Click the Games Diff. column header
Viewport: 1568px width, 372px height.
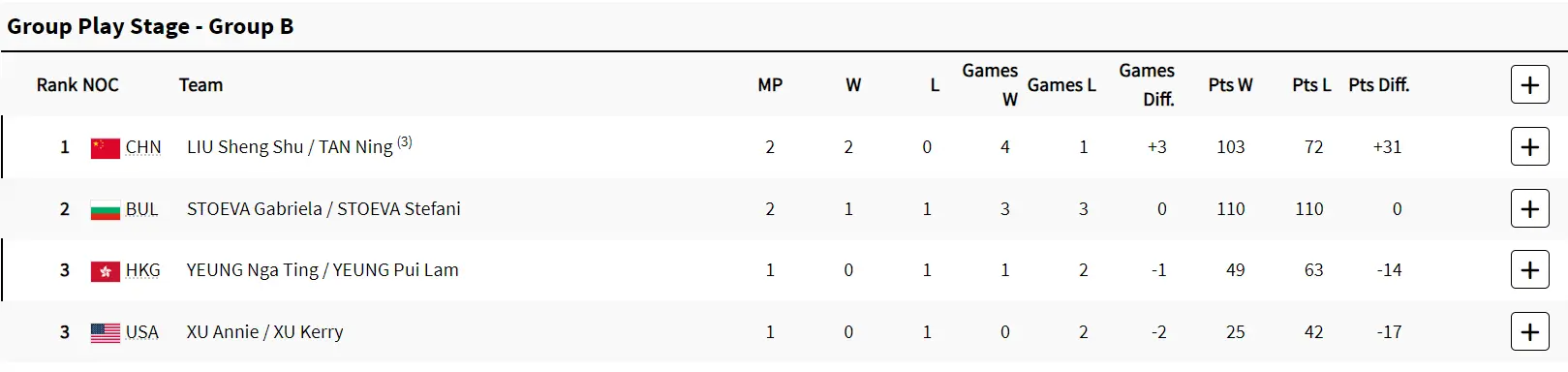coord(1147,85)
